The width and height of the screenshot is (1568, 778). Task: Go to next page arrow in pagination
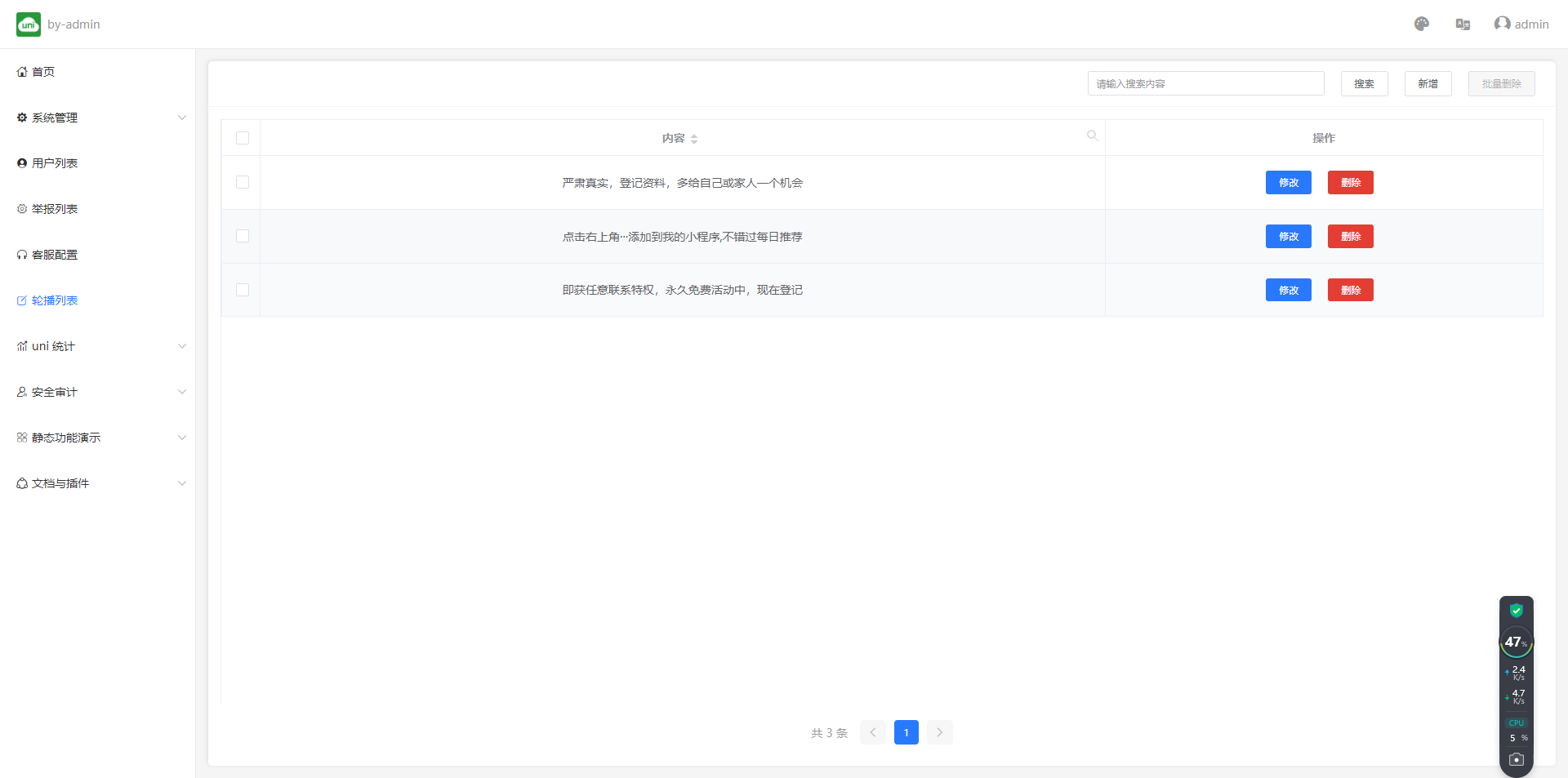click(940, 732)
